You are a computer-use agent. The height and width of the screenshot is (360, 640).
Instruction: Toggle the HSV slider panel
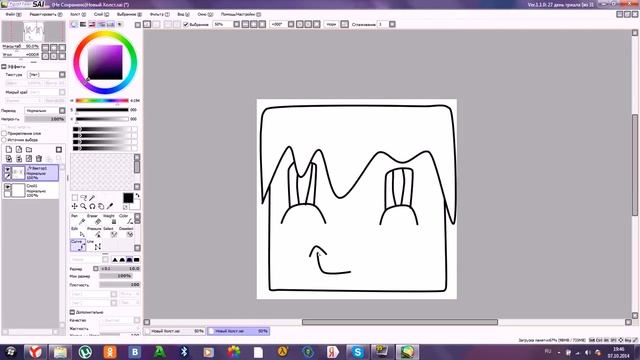92,24
